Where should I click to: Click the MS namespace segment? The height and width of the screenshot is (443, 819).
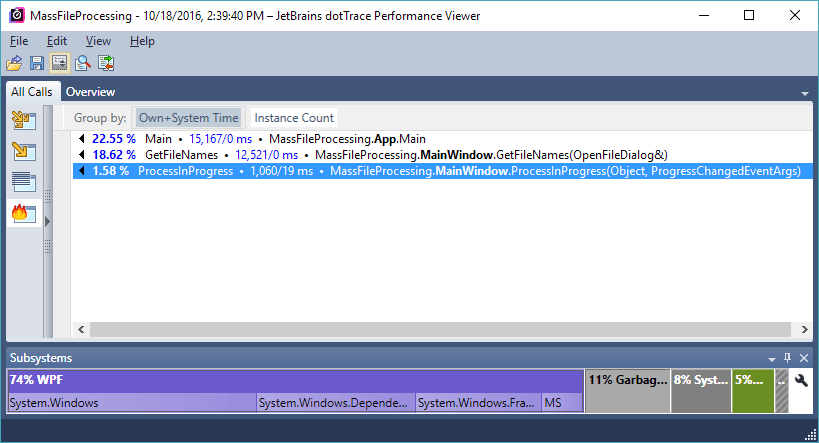(563, 403)
